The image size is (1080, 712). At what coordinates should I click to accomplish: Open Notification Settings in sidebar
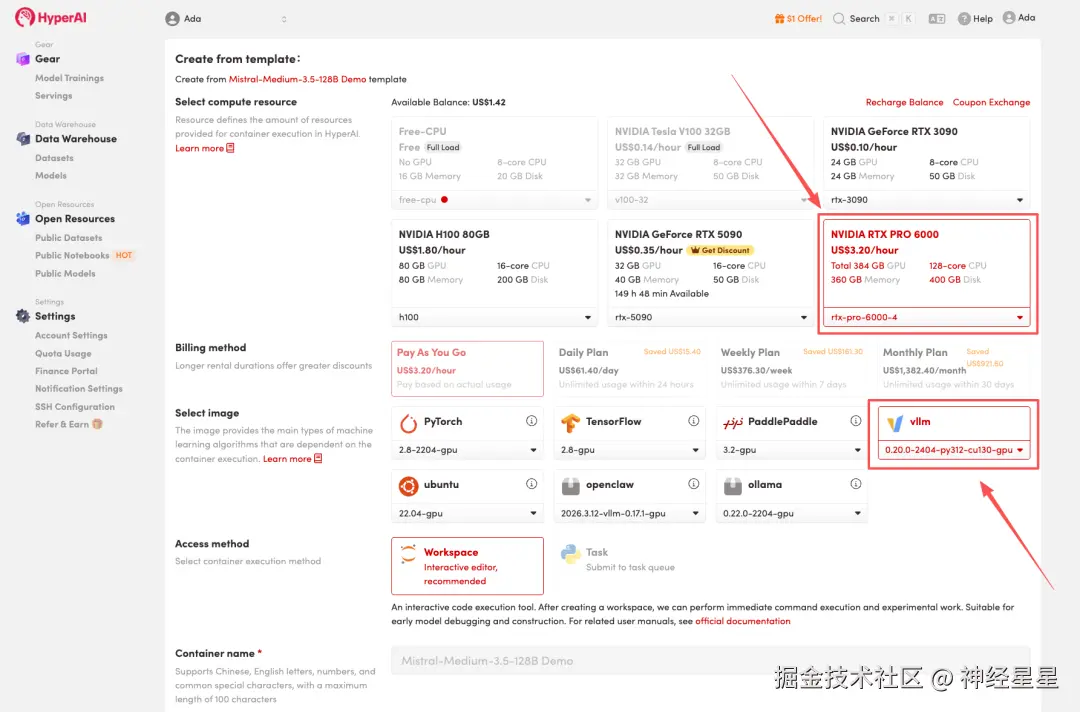click(79, 389)
